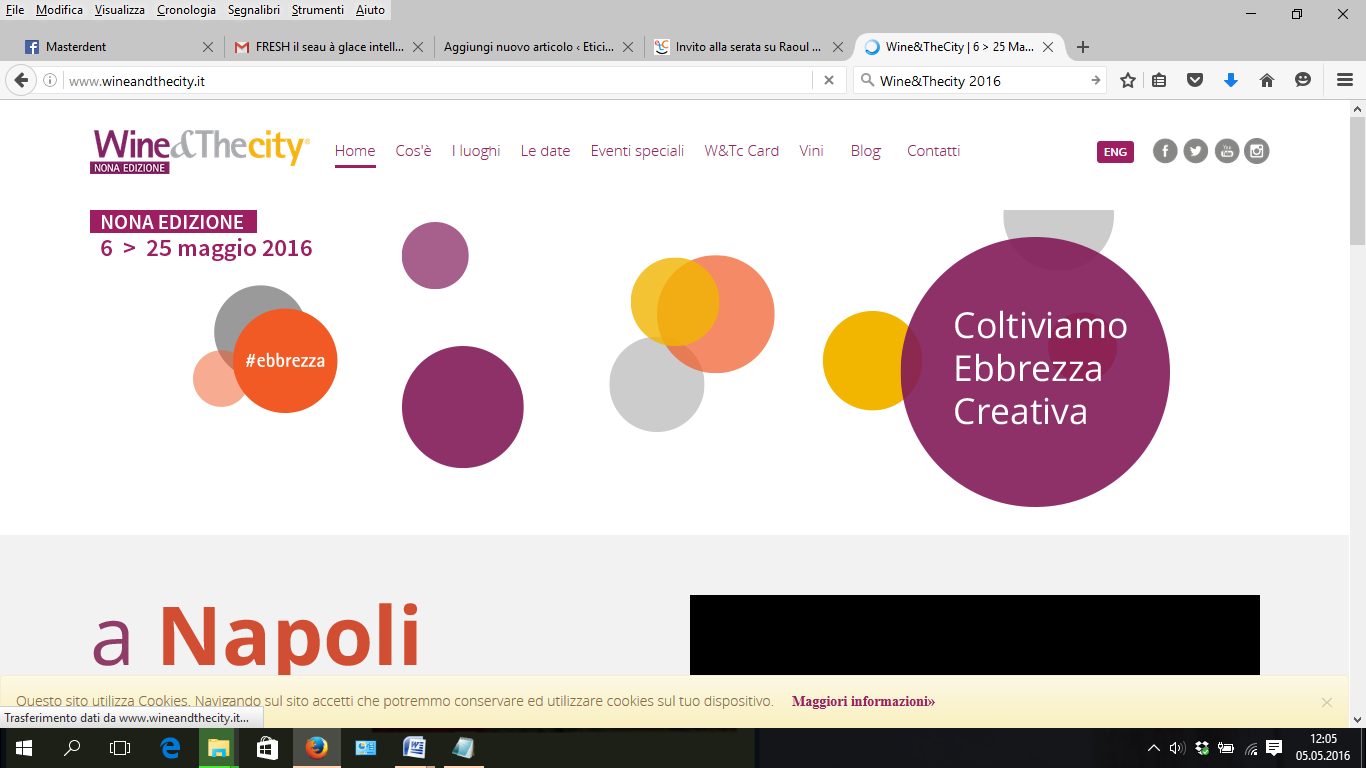Go to the Cos'è page
This screenshot has width=1366, height=768.
coord(413,151)
